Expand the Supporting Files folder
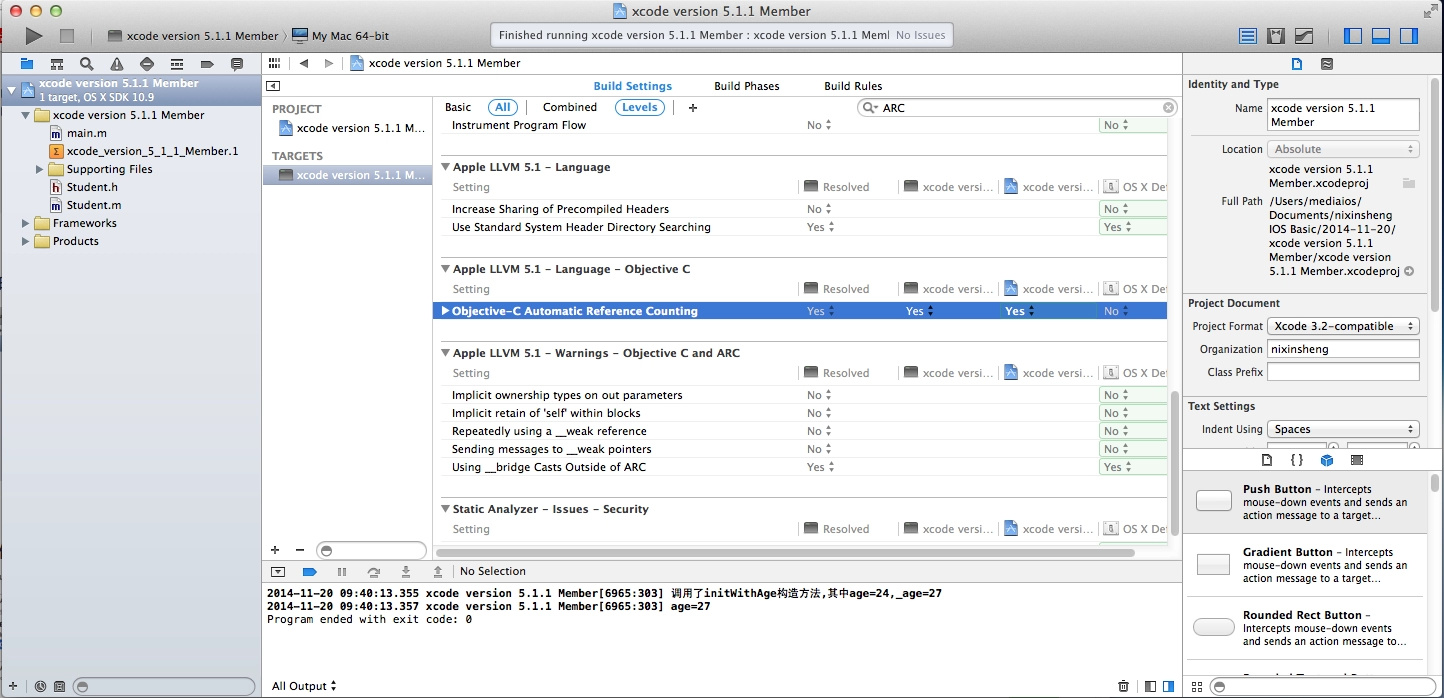This screenshot has width=1444, height=698. pyautogui.click(x=40, y=169)
